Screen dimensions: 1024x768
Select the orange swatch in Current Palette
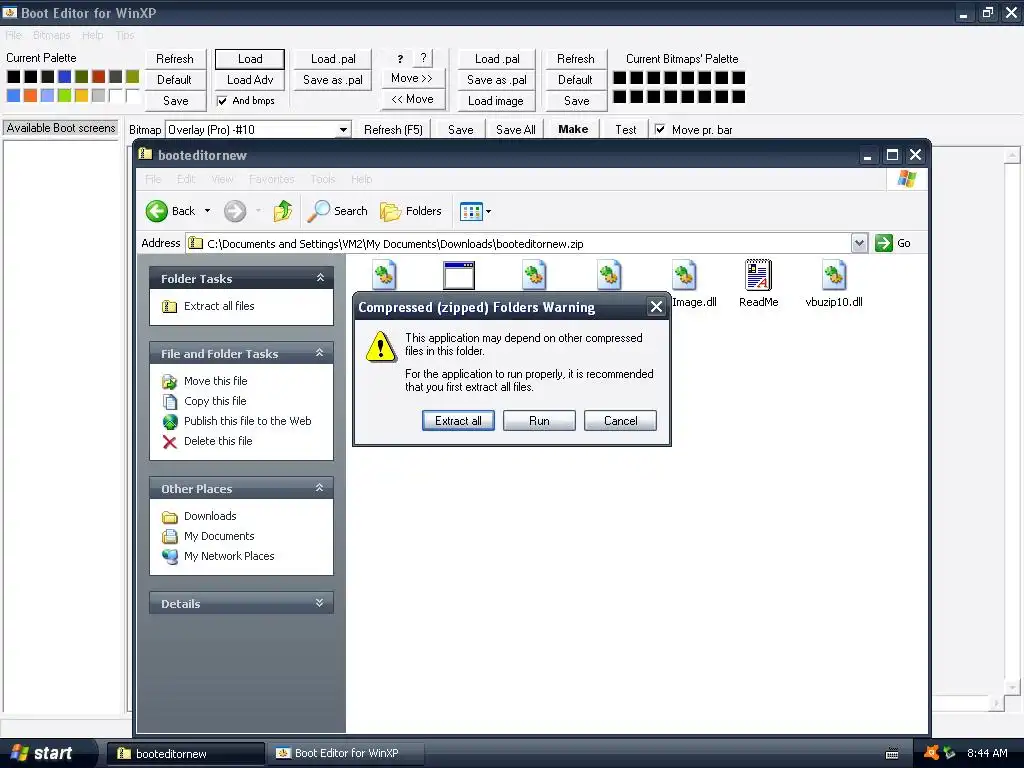30,96
